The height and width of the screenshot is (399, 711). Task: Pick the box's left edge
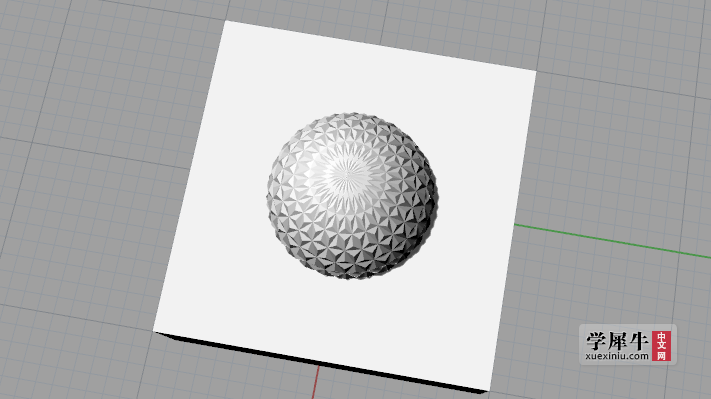tap(190, 177)
